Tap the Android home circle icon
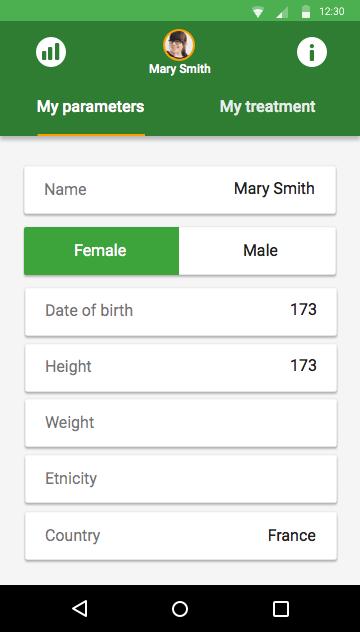Screen dimensions: 360x632 click(180, 609)
